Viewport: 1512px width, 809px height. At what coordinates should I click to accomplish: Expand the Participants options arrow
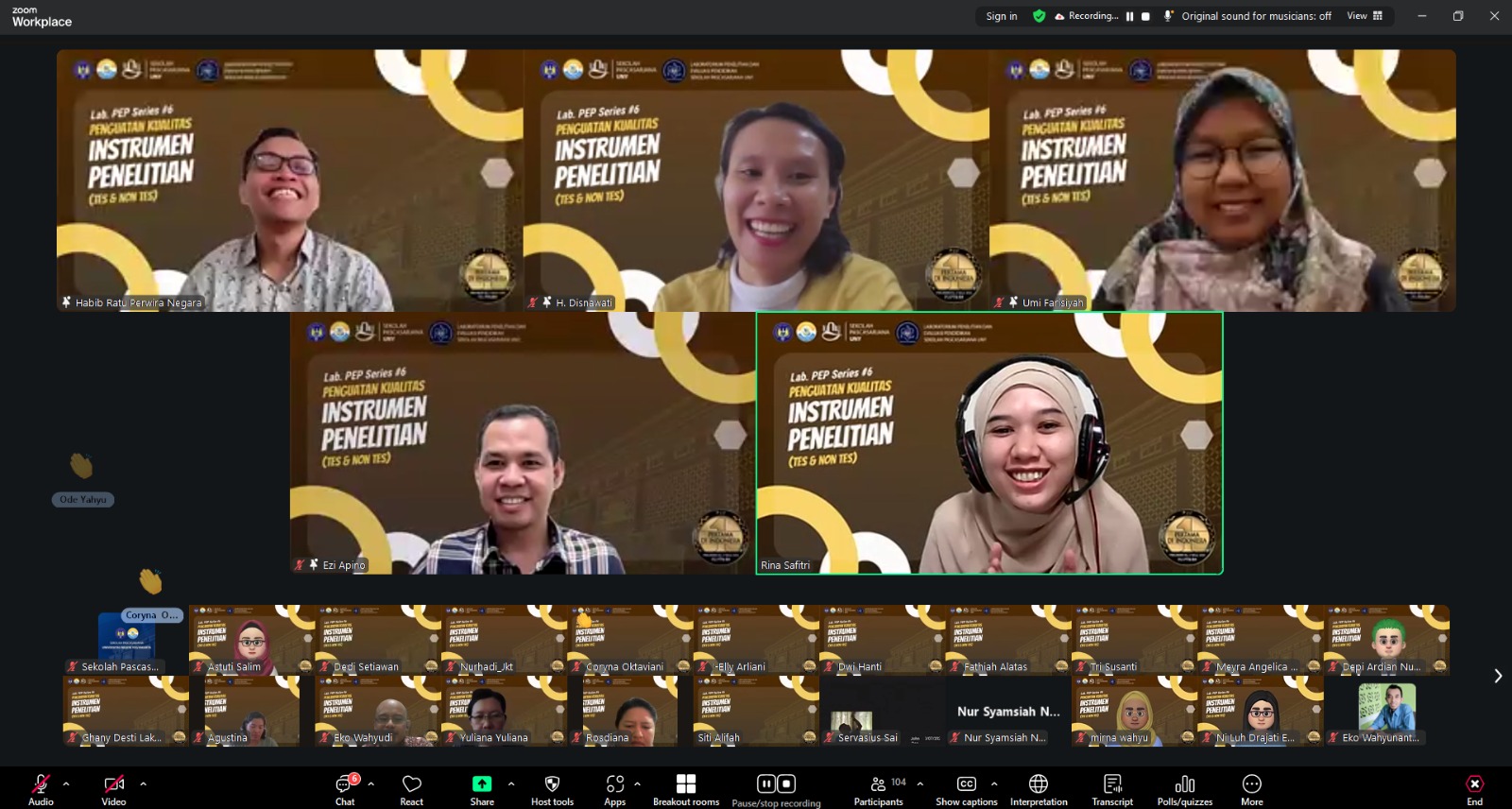point(919,783)
